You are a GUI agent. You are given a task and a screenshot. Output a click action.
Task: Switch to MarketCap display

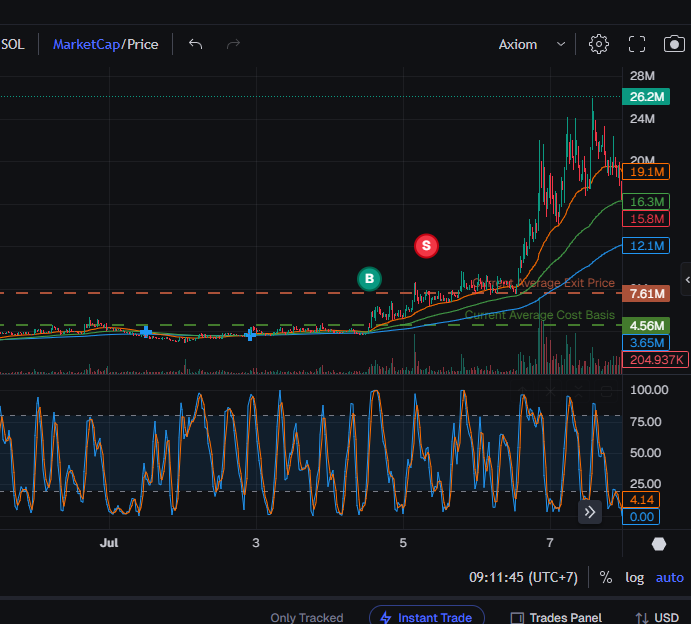[86, 45]
